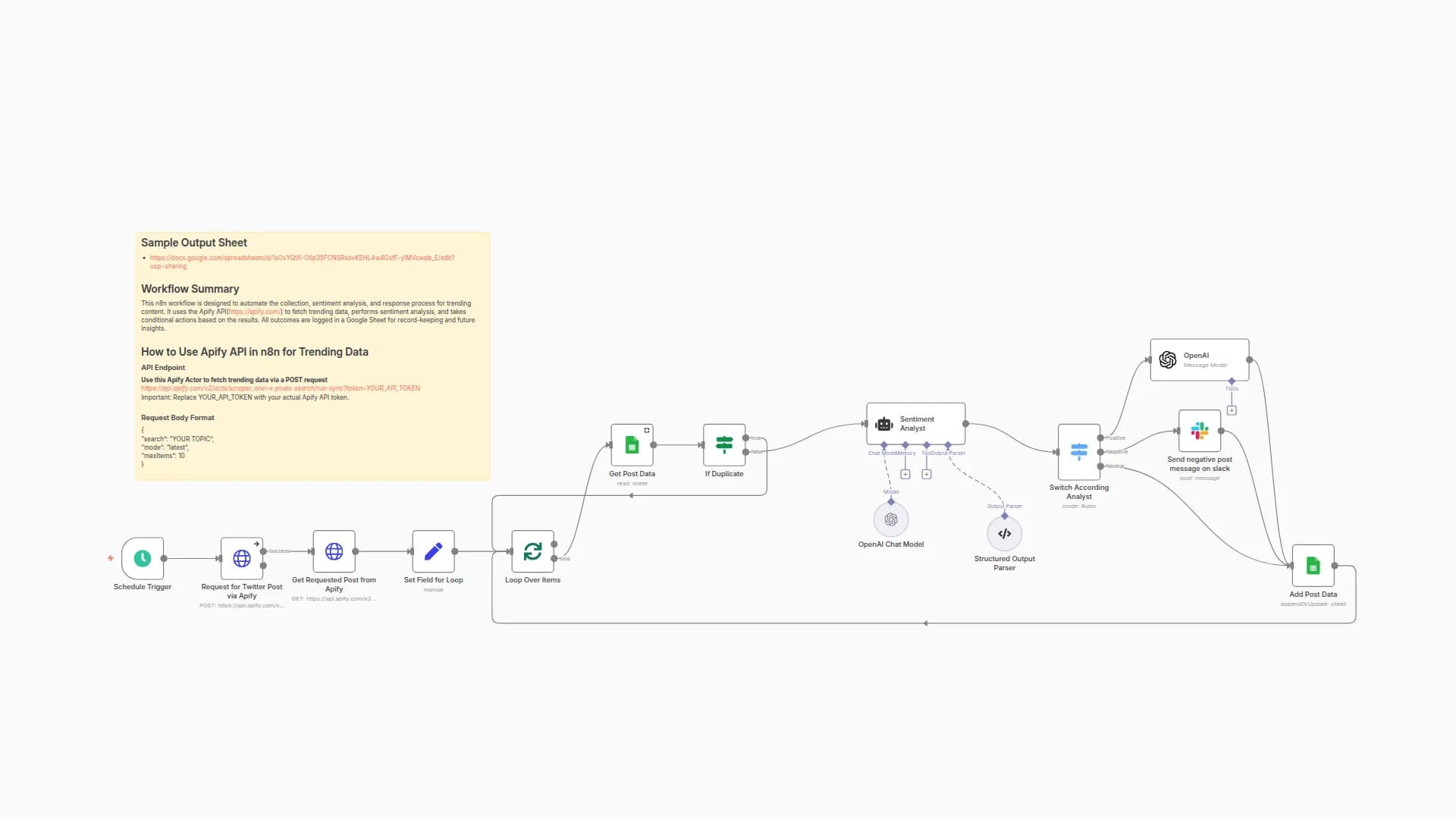The height and width of the screenshot is (819, 1456).
Task: Select the Set Field for Loop pencil node
Action: [x=433, y=551]
